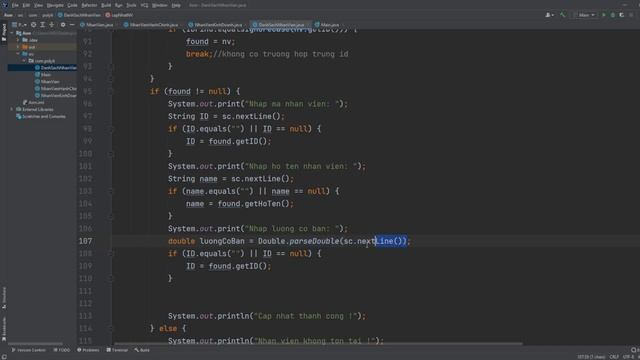Image resolution: width=640 pixels, height=360 pixels.
Task: Open the Problems tool window
Action: [x=88, y=350]
